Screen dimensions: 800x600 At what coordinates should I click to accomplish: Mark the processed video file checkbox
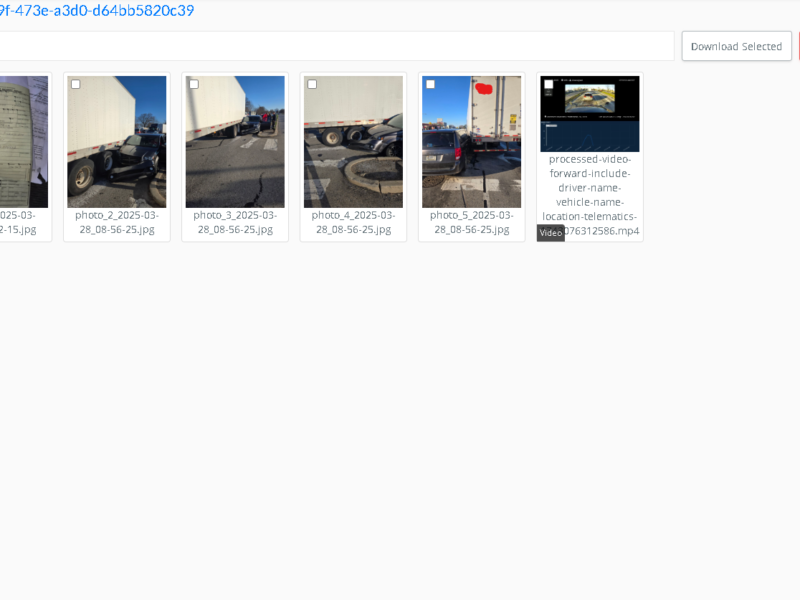[549, 84]
